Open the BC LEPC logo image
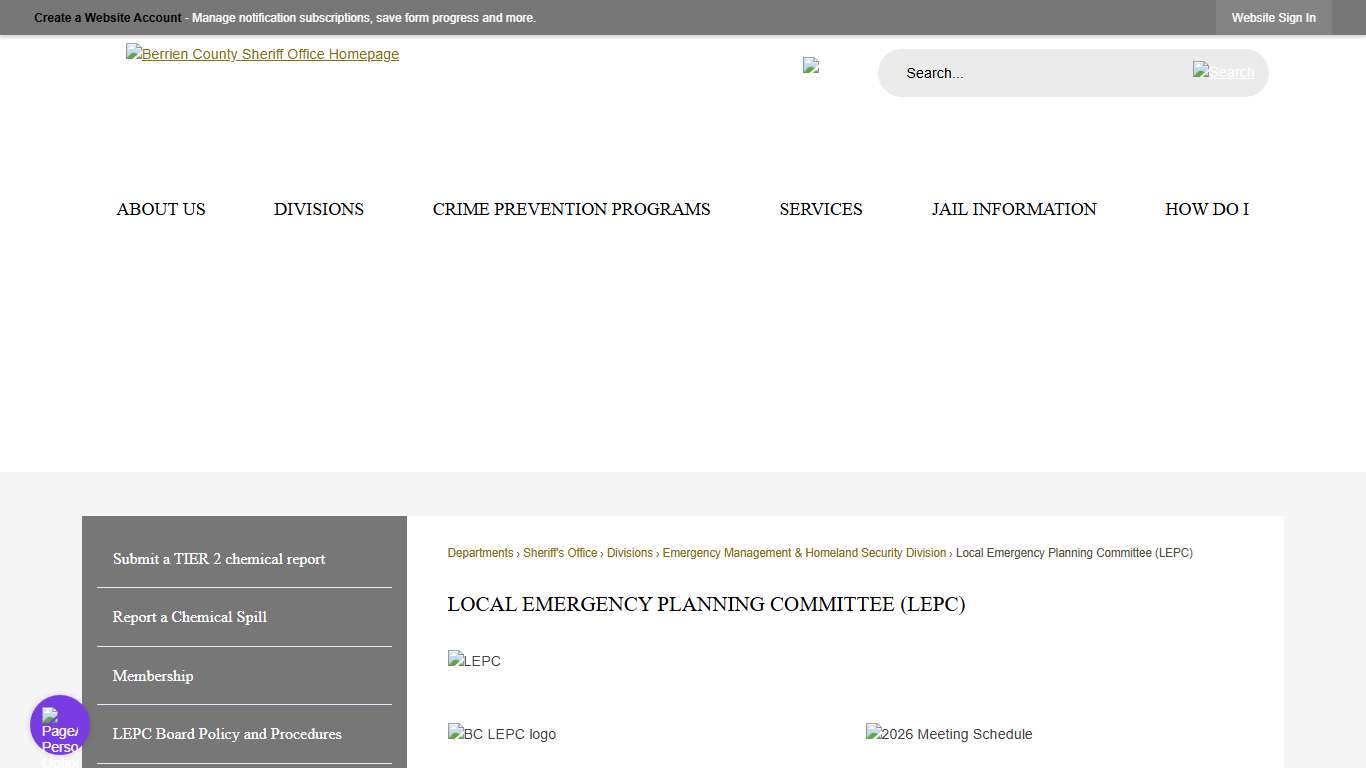The image size is (1366, 768). pos(501,733)
